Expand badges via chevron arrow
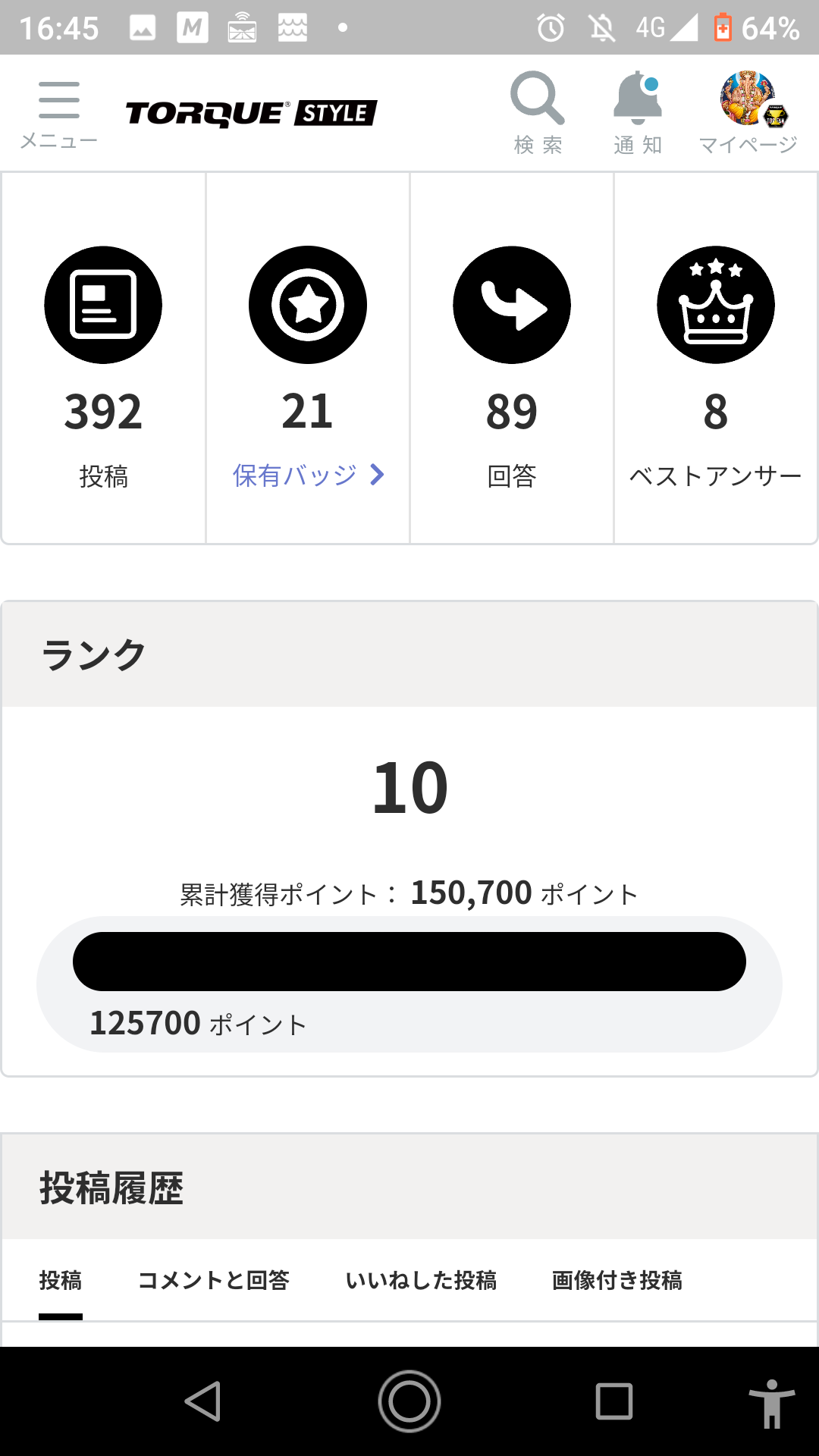Viewport: 819px width, 1456px height. click(377, 475)
